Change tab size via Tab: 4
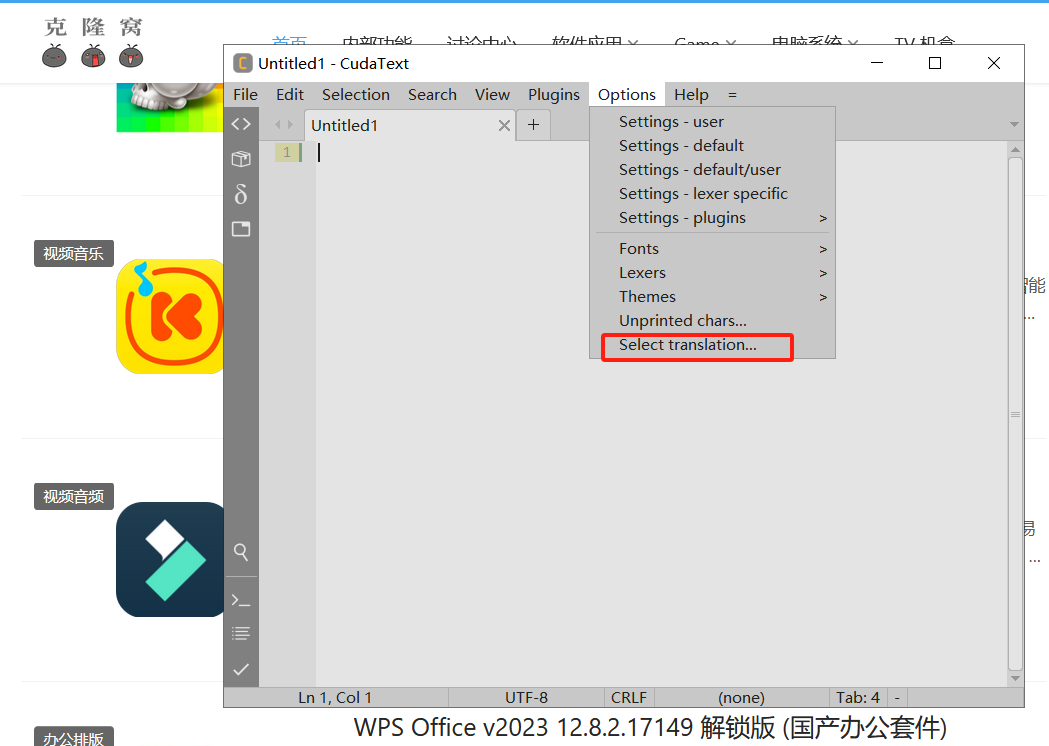This screenshot has height=746, width=1049. tap(858, 698)
